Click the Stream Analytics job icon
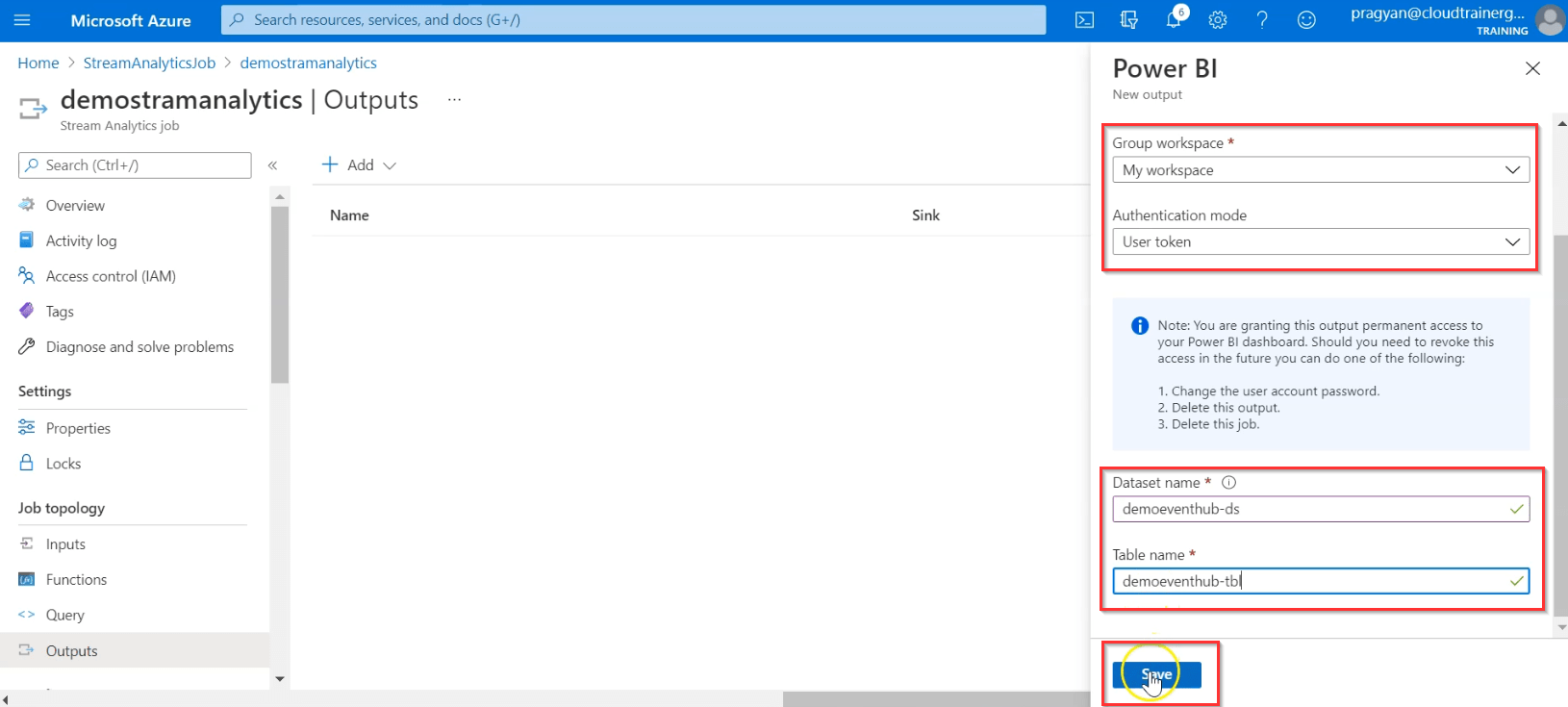The height and width of the screenshot is (707, 1568). click(x=33, y=109)
